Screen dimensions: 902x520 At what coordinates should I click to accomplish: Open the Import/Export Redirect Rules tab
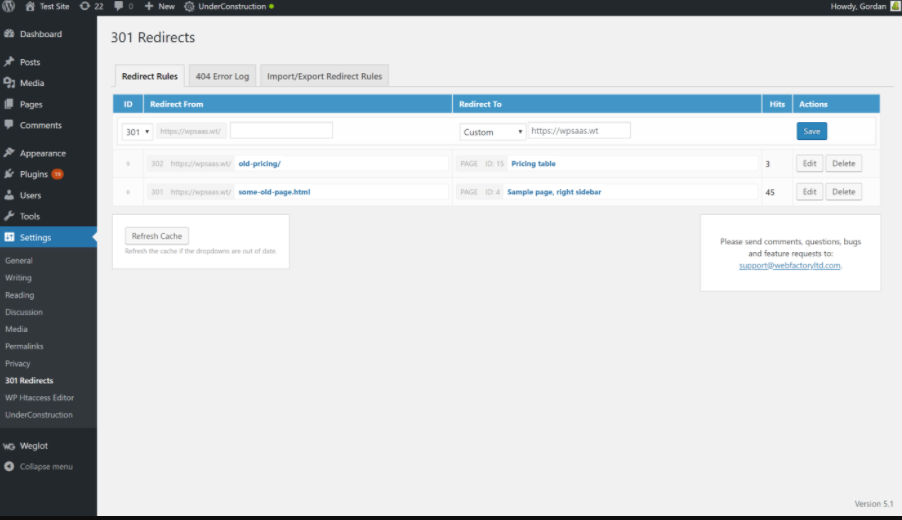(324, 76)
